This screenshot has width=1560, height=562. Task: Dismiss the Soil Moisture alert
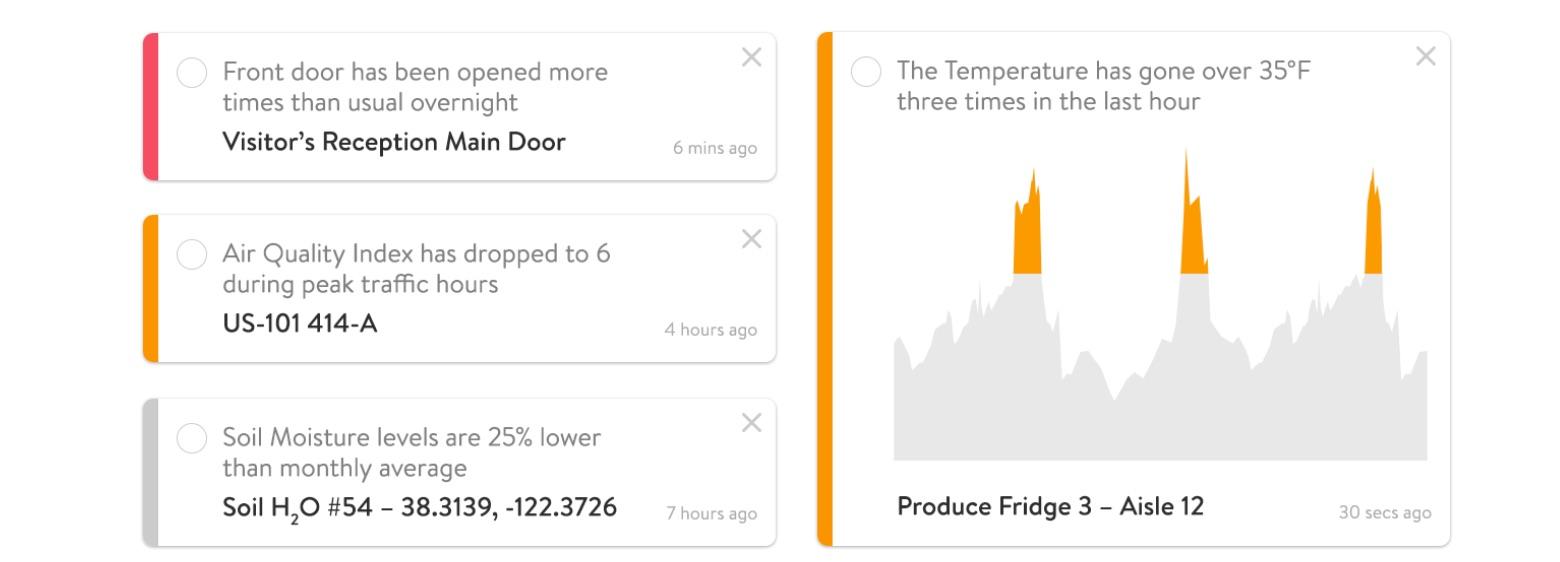point(751,423)
